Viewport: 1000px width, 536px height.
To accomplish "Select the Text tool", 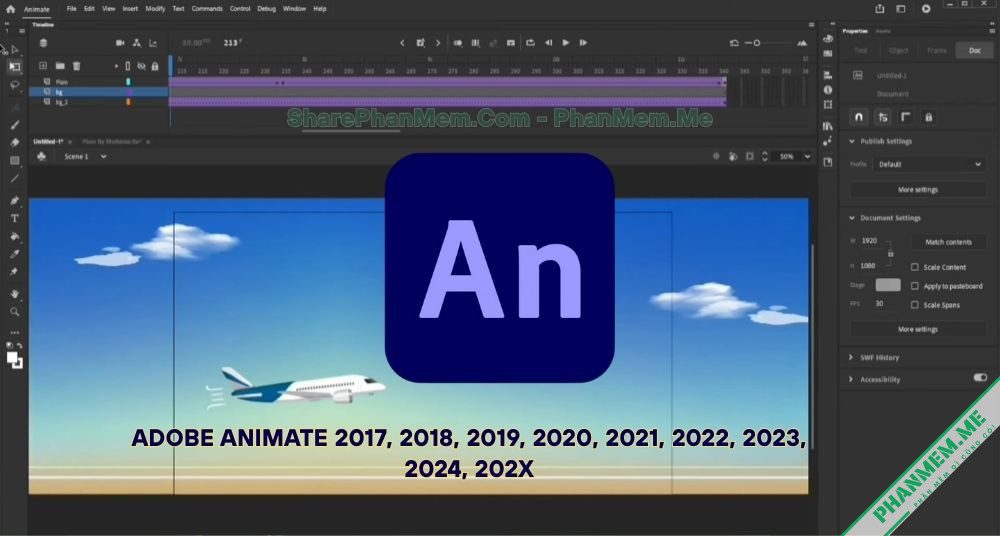I will [x=15, y=218].
